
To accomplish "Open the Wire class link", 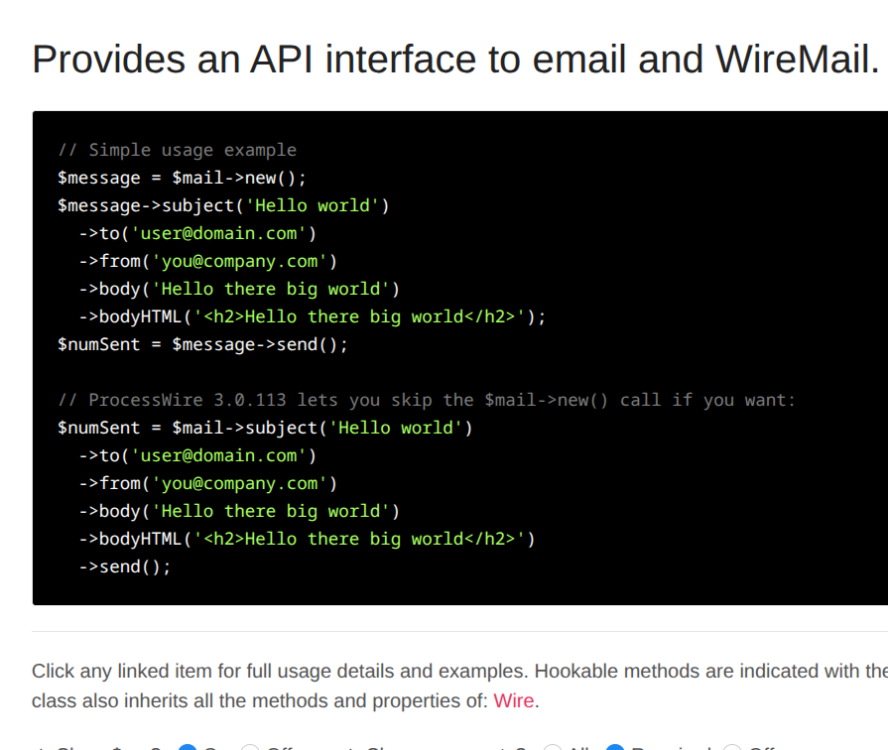I will click(x=514, y=700).
